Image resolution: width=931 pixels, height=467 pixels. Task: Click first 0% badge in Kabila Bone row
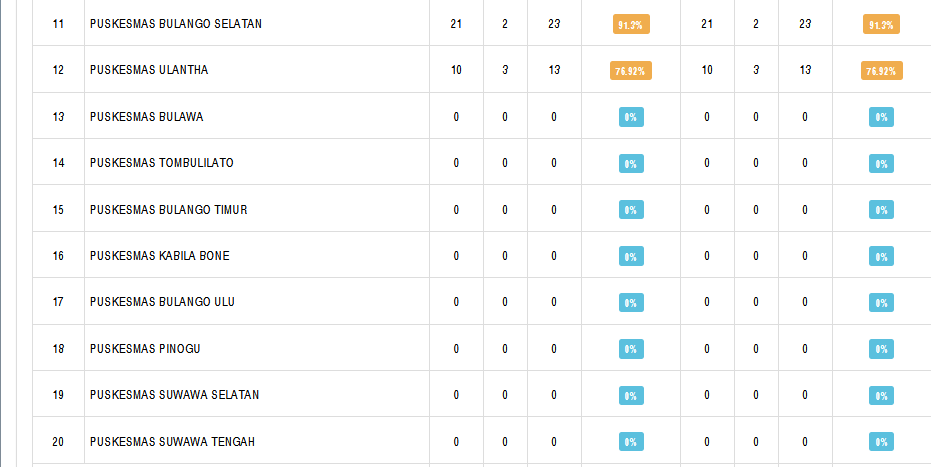click(x=631, y=256)
